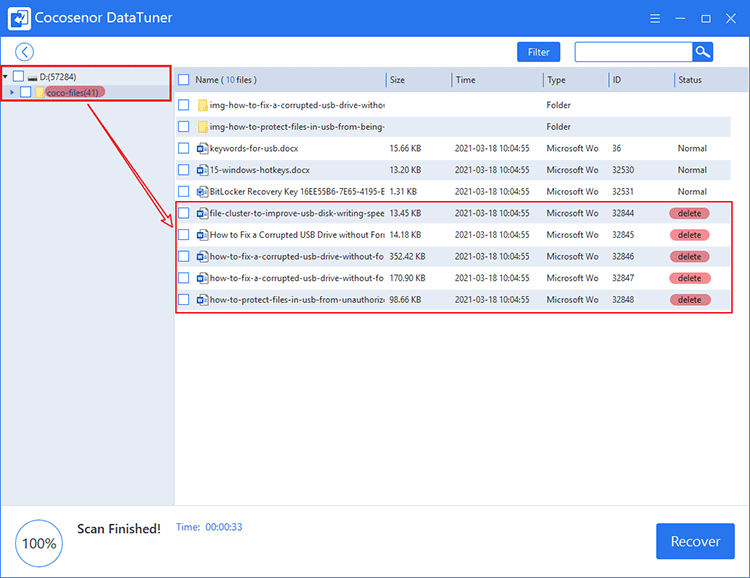Screen dimensions: 750x578
Task: Click the Recover button
Action: [695, 541]
